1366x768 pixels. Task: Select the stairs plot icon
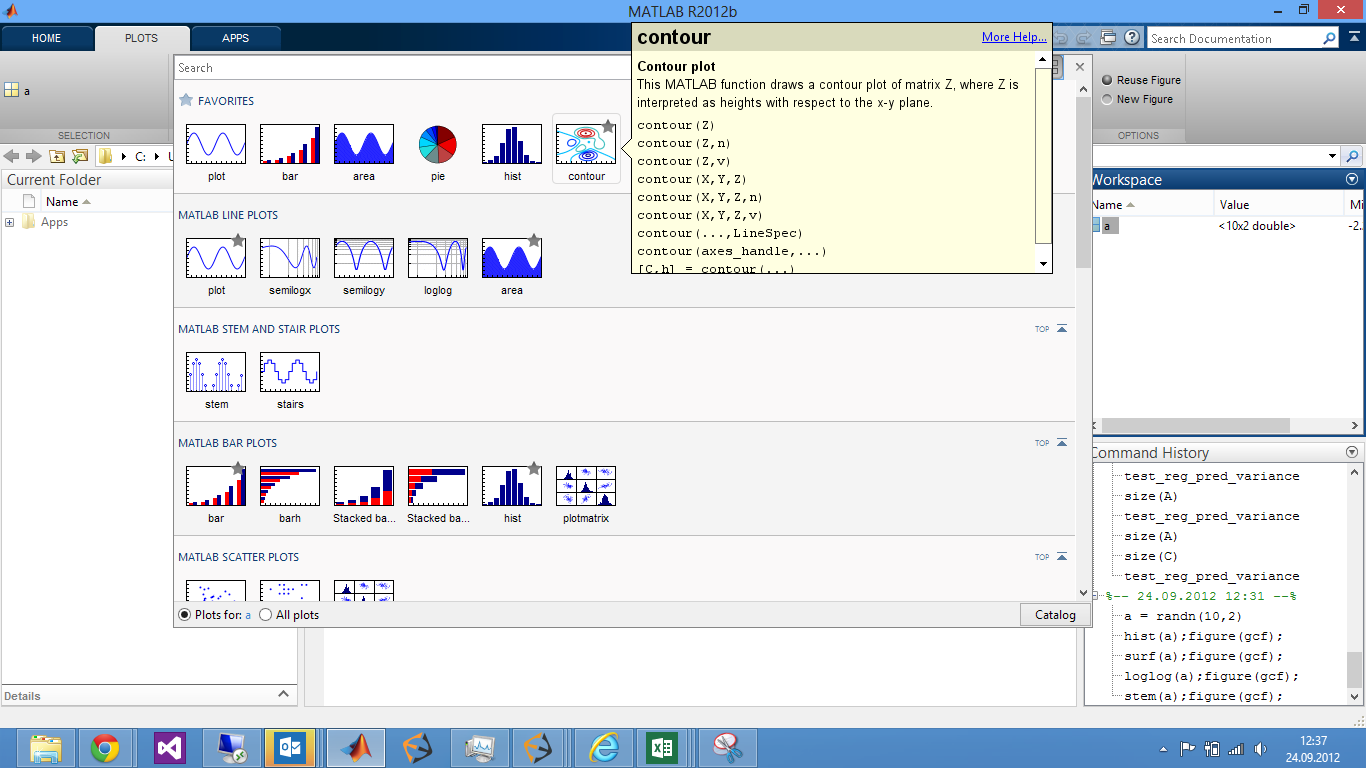click(x=290, y=372)
